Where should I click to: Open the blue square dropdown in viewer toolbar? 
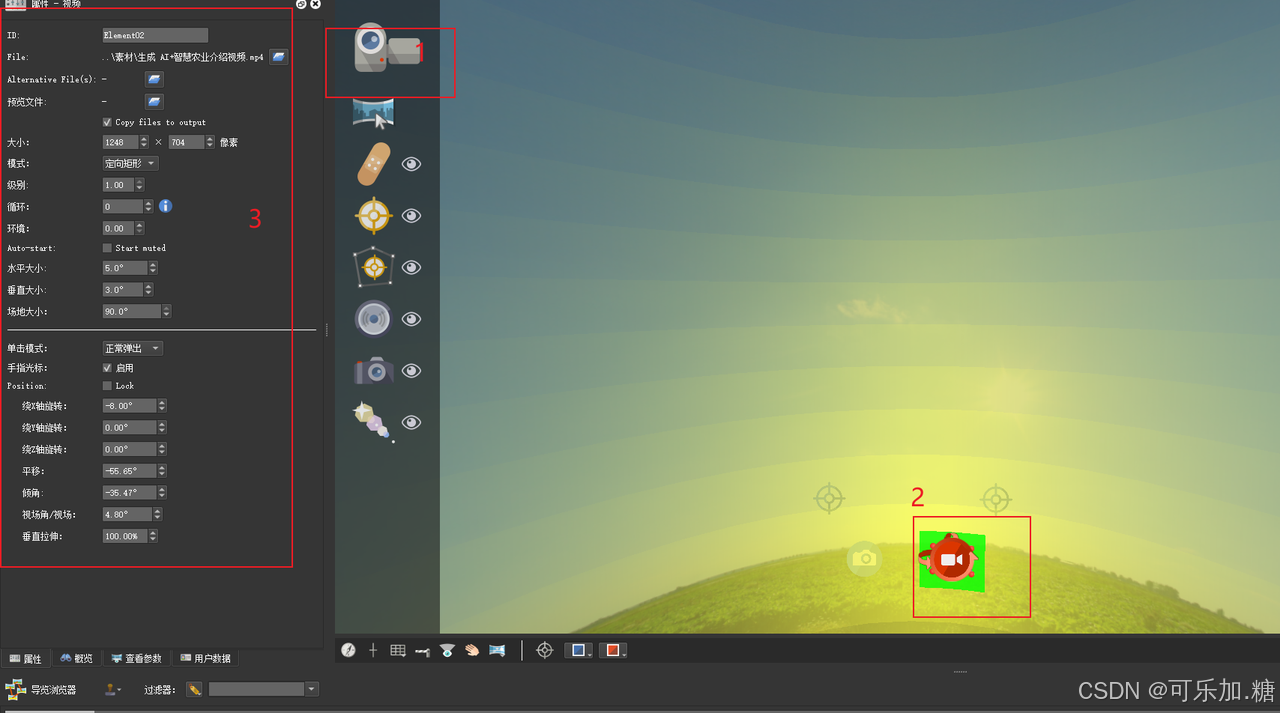(x=580, y=650)
